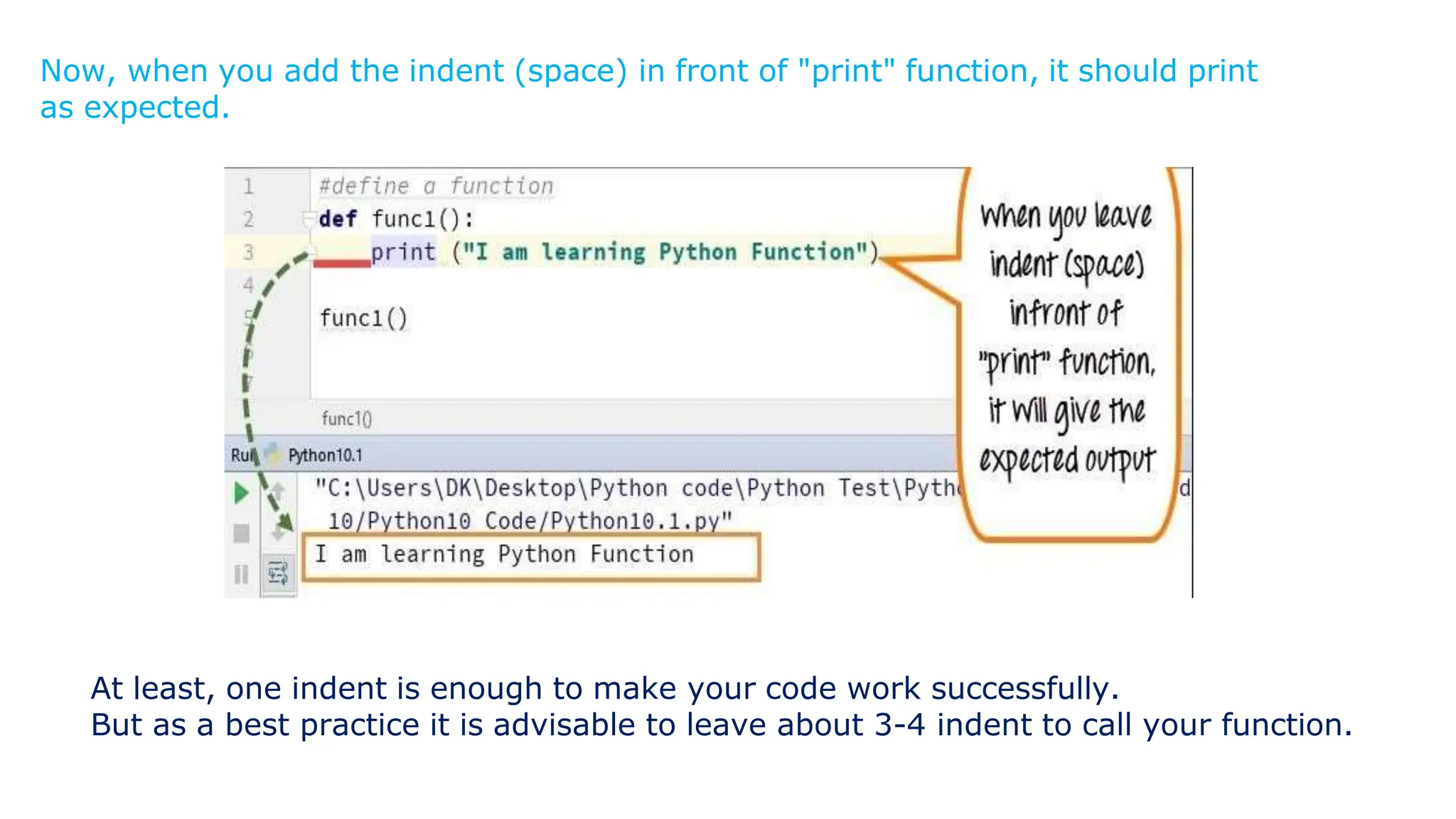Click line number 2 in the gutter
The image size is (1456, 819).
[248, 219]
